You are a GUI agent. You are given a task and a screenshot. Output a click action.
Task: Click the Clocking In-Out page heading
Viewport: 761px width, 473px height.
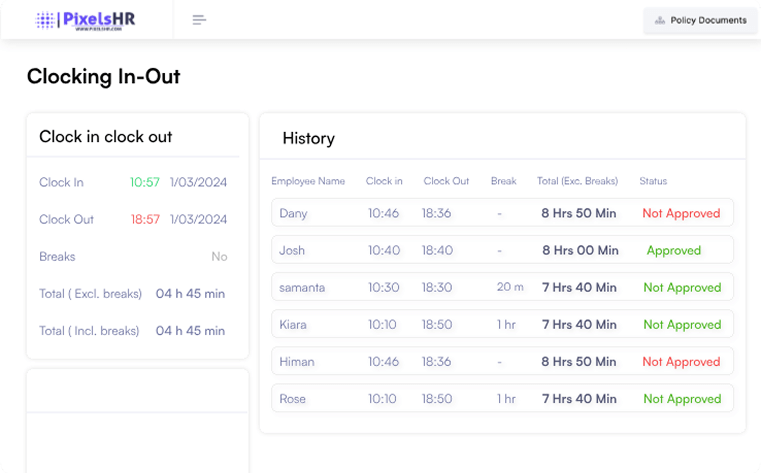(103, 76)
